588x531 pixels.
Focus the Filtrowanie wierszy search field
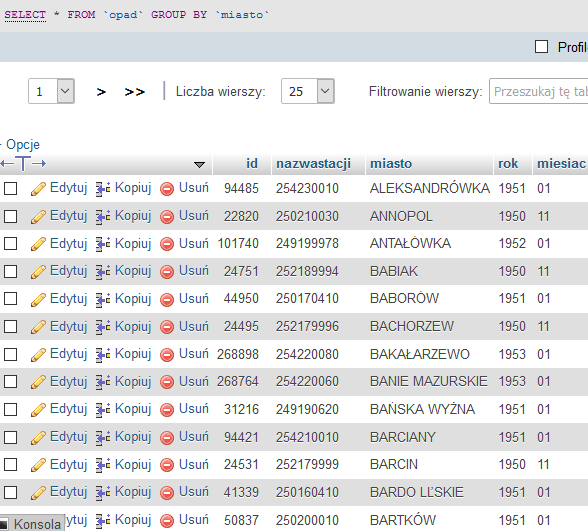point(538,91)
